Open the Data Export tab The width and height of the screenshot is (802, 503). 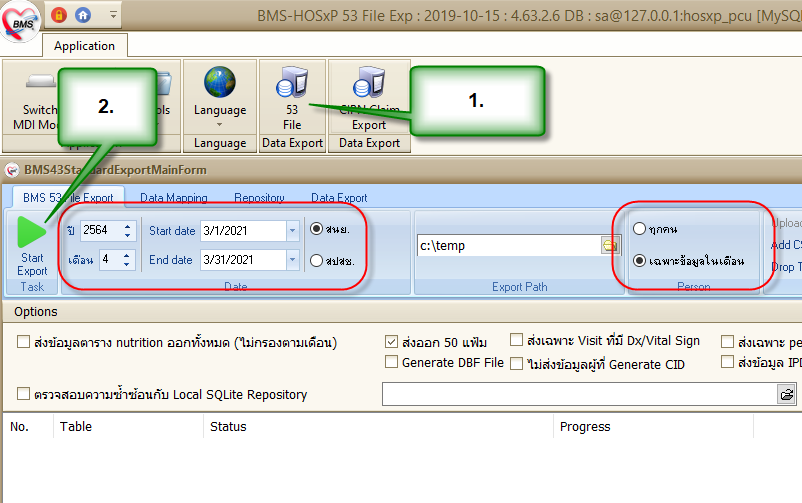[x=339, y=198]
